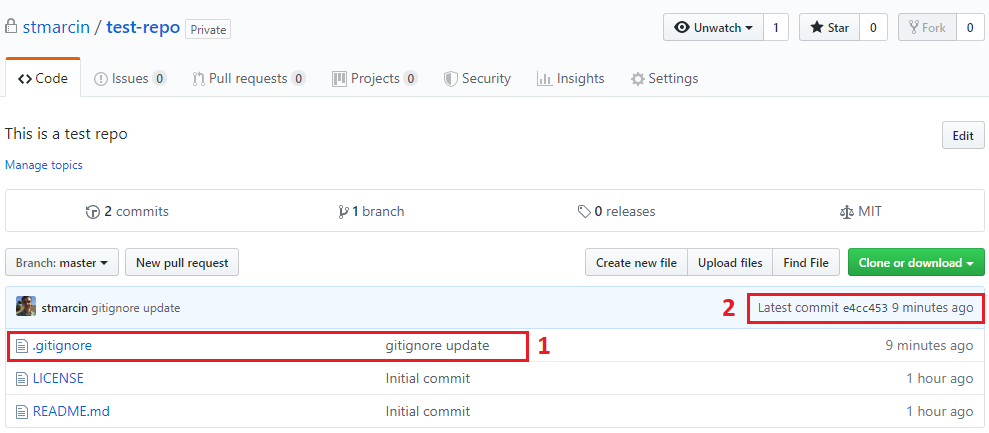Open the 1 branch list

pos(371,211)
